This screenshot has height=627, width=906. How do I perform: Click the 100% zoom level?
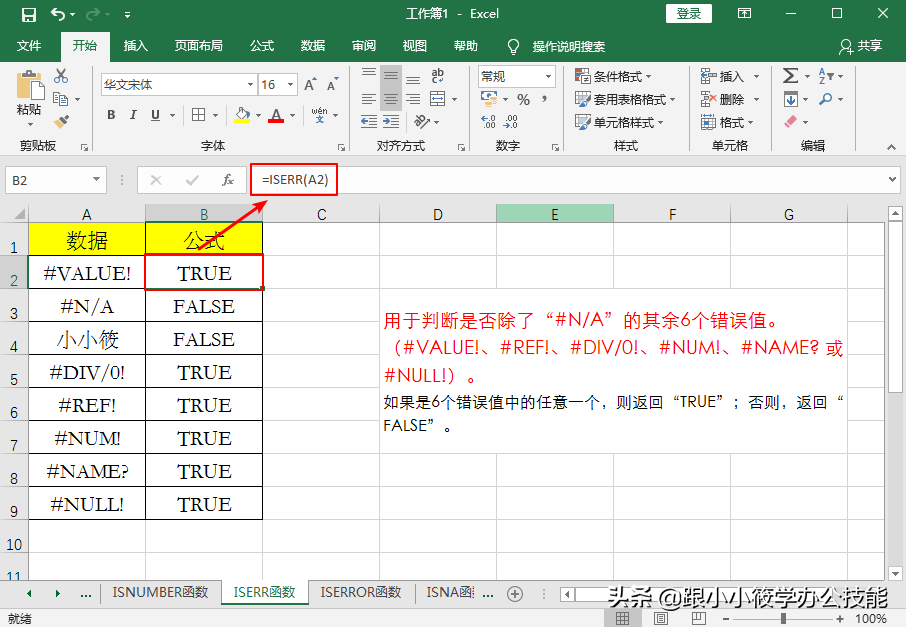pyautogui.click(x=870, y=618)
